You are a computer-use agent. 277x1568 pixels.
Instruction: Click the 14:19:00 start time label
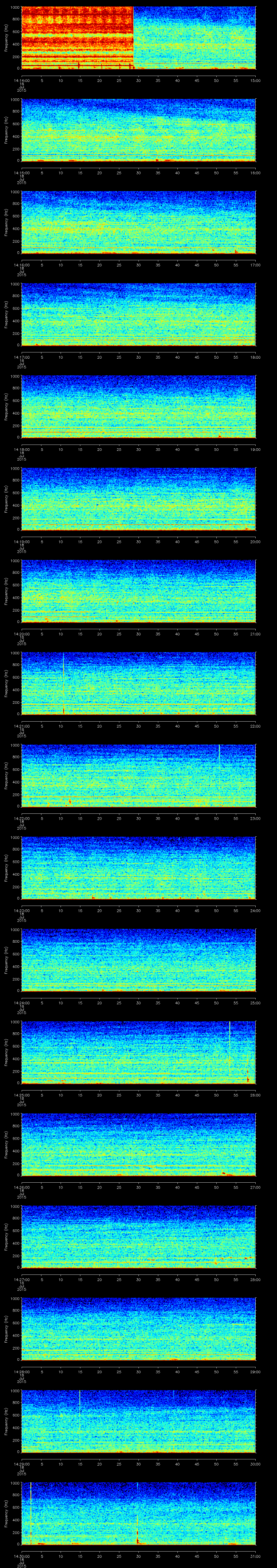(21, 542)
